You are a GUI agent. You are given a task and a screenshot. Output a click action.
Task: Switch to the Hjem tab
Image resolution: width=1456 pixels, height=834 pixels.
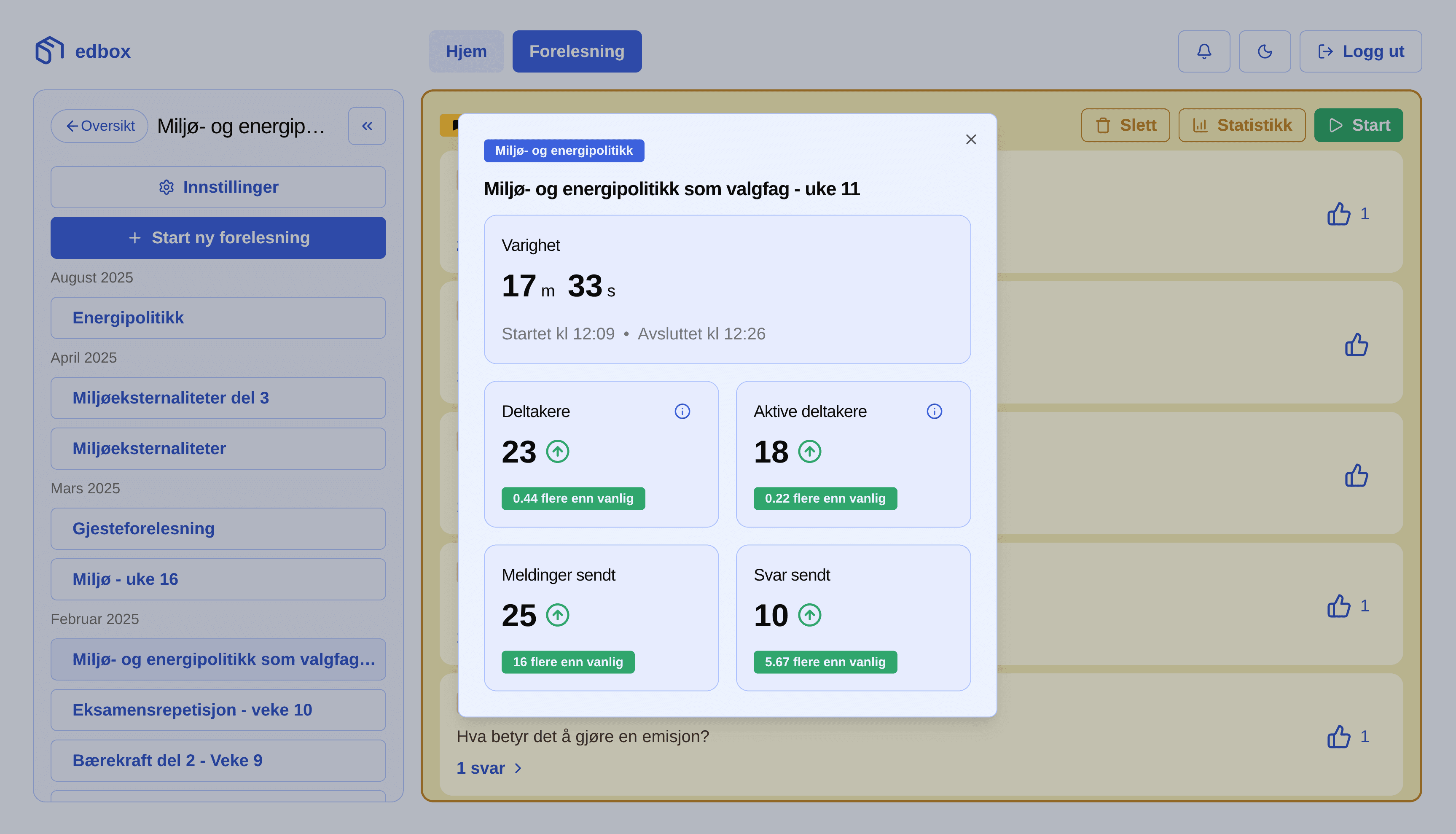click(x=466, y=51)
